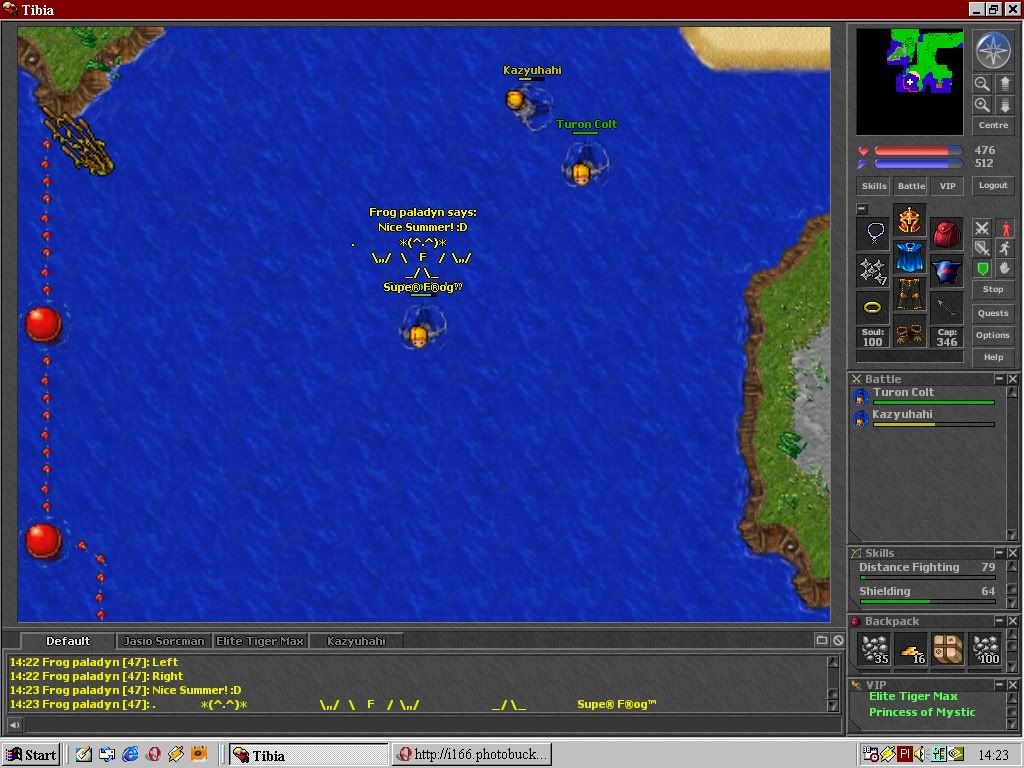Zoom in the minimap
1024x768 pixels.
[982, 105]
